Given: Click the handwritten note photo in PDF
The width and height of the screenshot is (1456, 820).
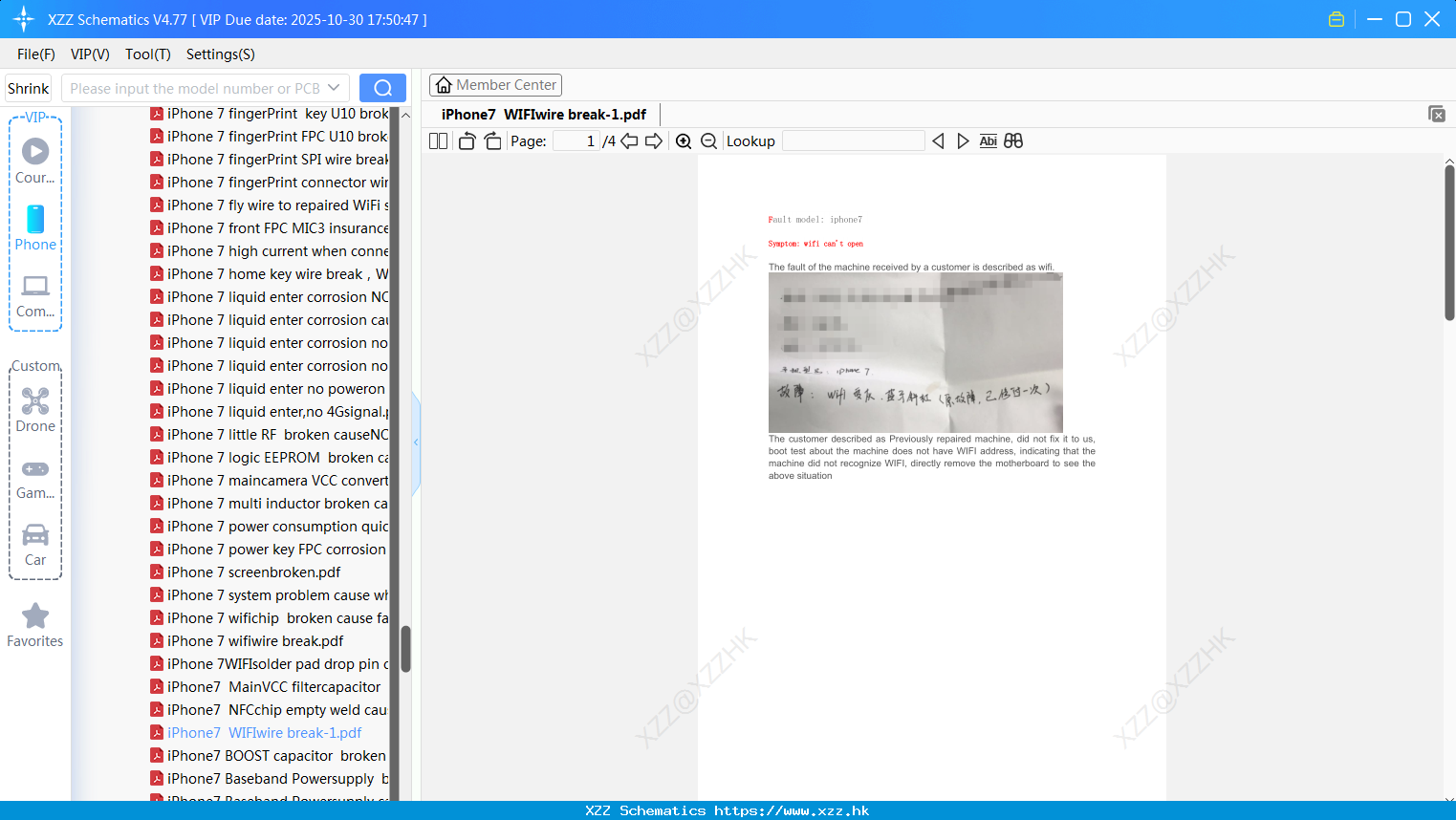Looking at the screenshot, I should (916, 353).
